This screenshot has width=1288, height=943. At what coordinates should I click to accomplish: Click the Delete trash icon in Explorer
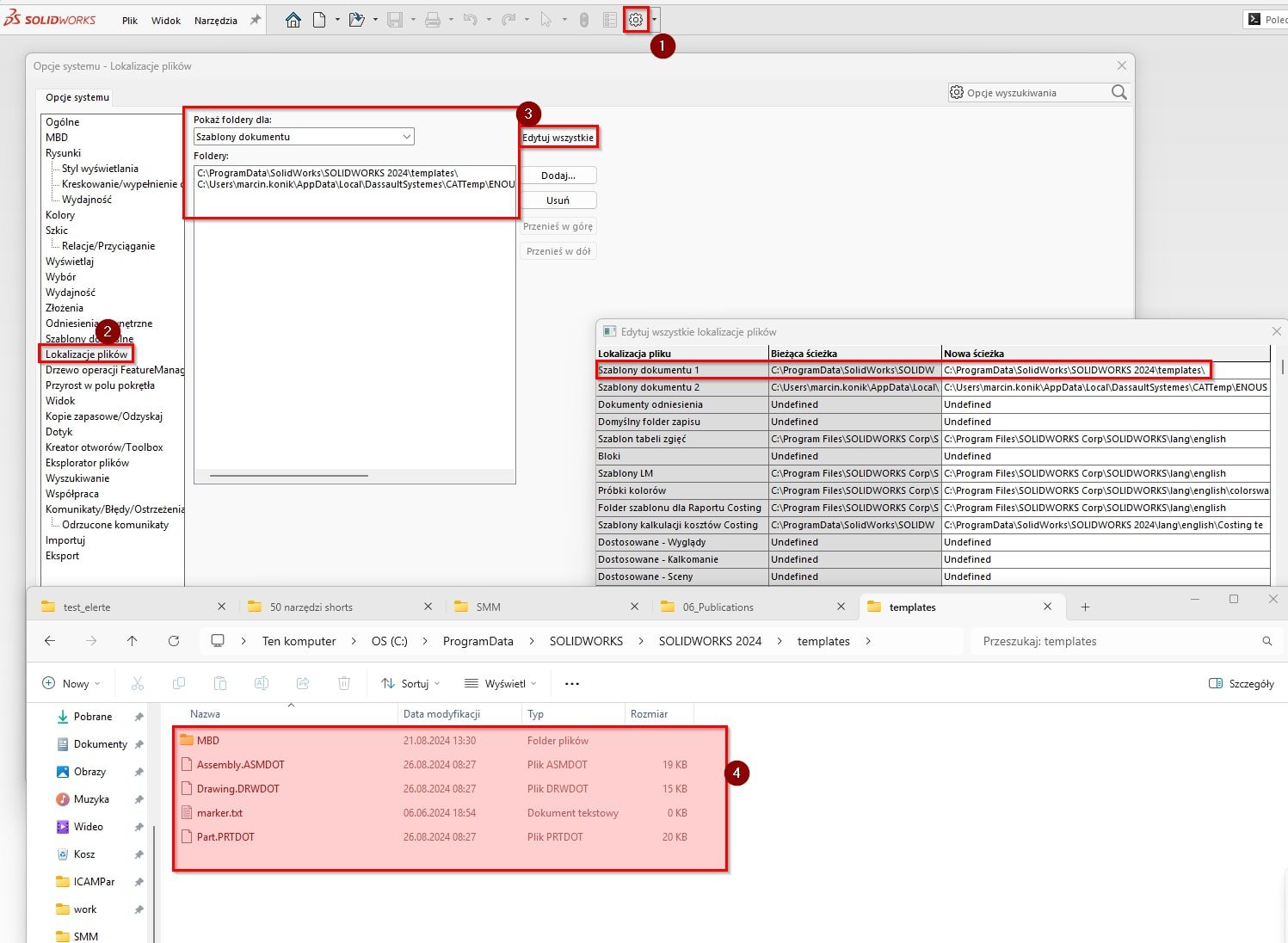(x=344, y=683)
